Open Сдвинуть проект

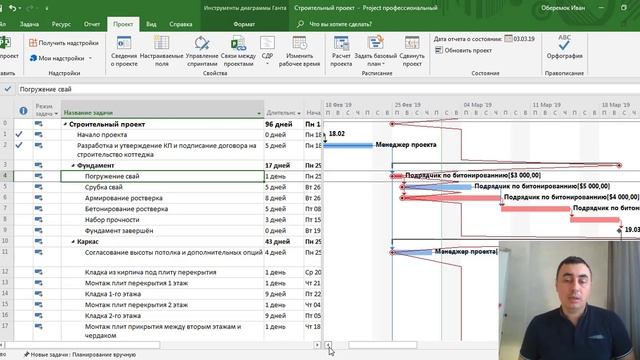pos(412,52)
